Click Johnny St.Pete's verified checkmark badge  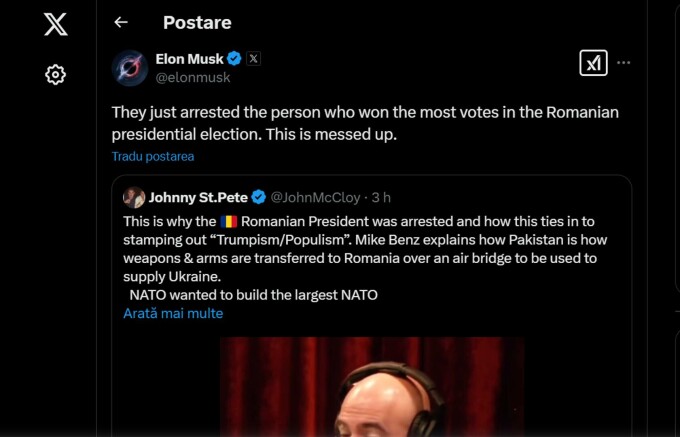pos(258,197)
